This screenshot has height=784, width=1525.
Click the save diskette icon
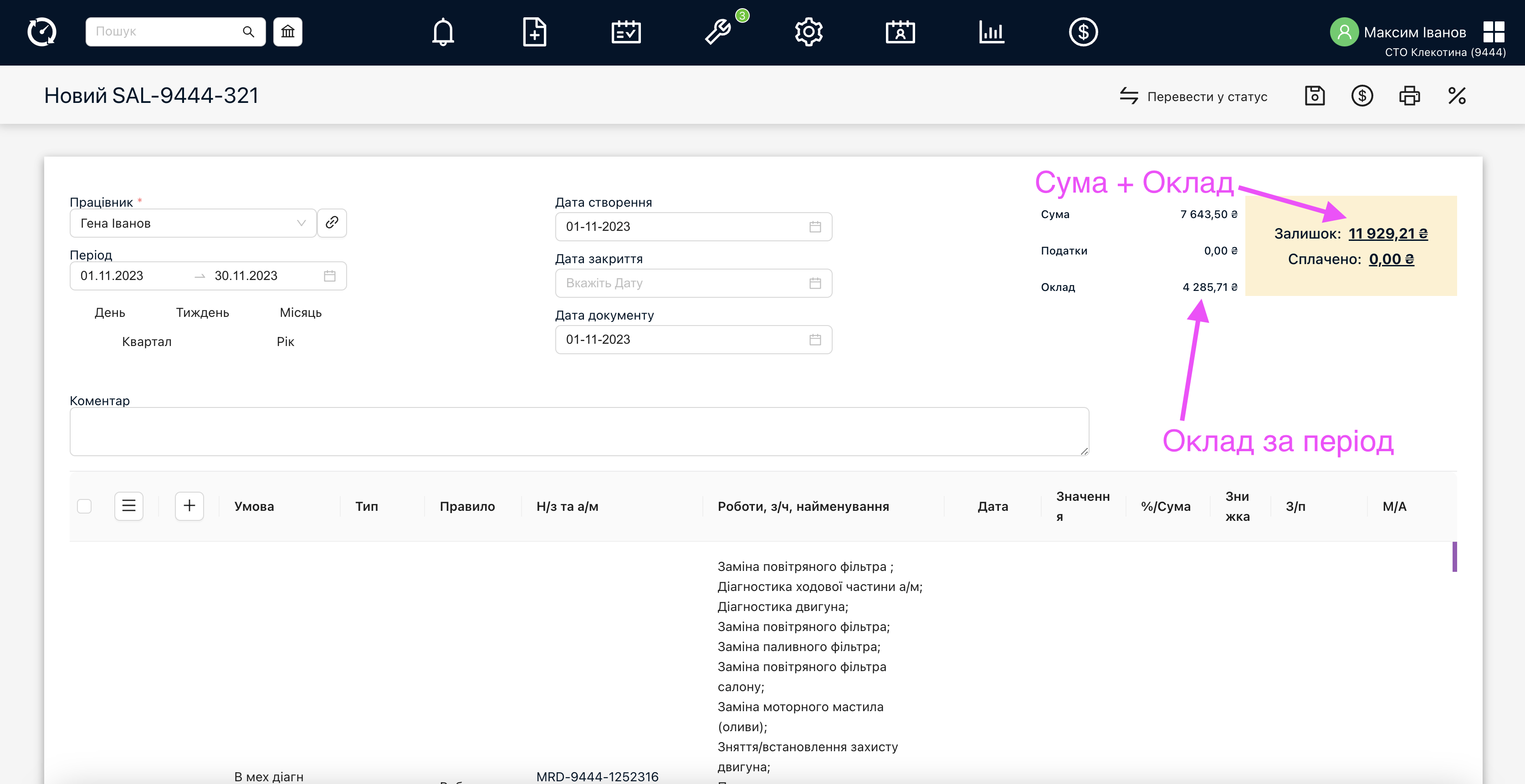[x=1314, y=96]
